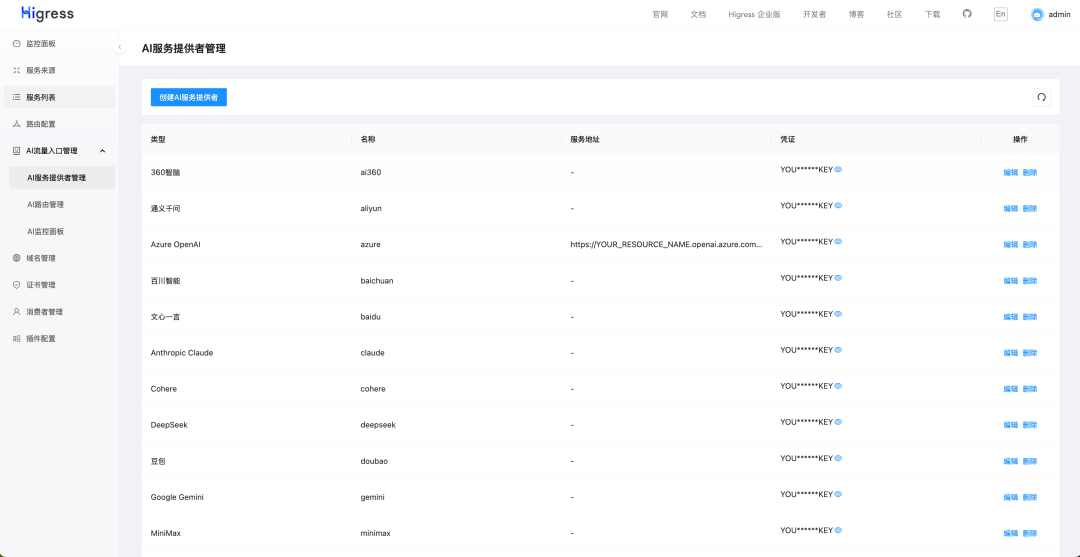Open AI监控面板 submenu item
This screenshot has height=557, width=1080.
[62, 231]
